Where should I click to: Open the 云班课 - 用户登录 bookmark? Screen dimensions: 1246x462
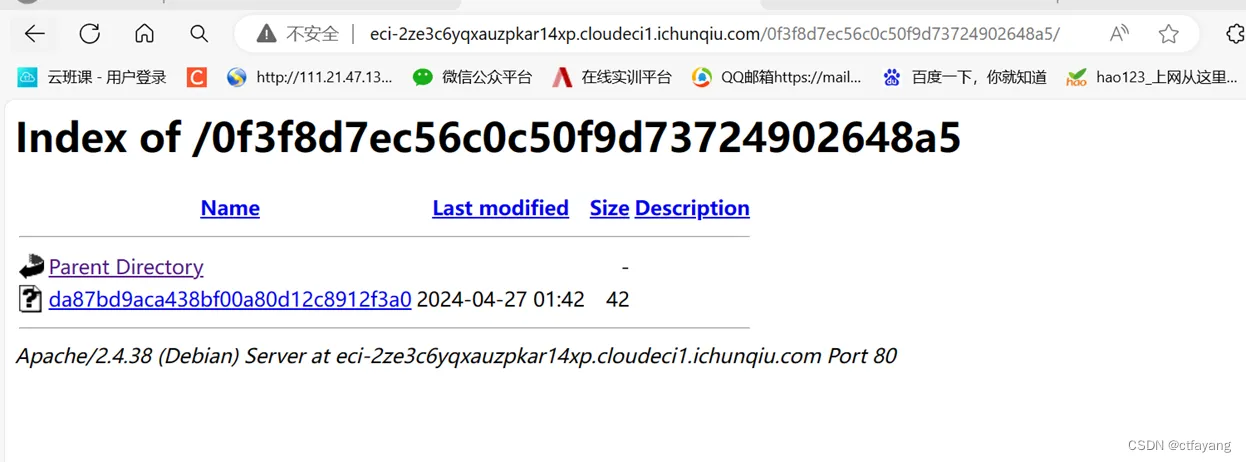[92, 77]
